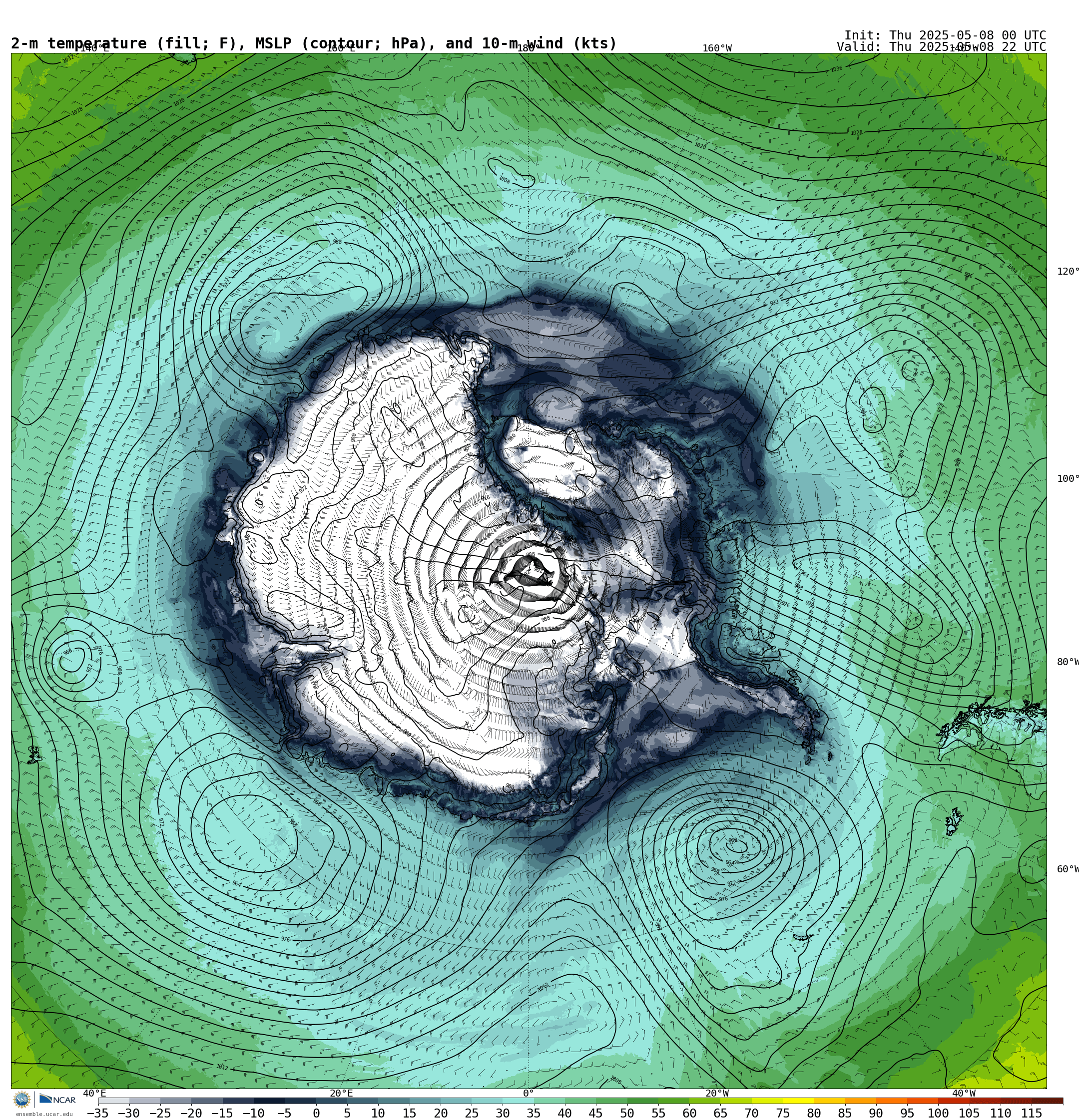The width and height of the screenshot is (1079, 1120).
Task: Click the NSF logo
Action: tap(21, 1100)
